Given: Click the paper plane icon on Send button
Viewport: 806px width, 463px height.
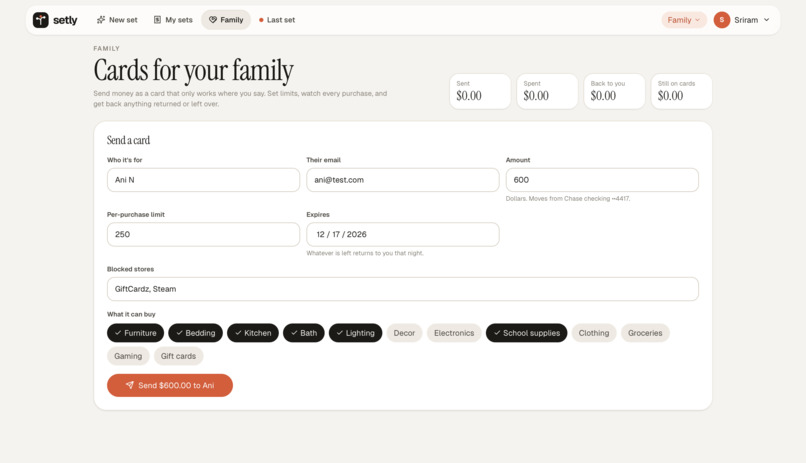Looking at the screenshot, I should point(130,385).
